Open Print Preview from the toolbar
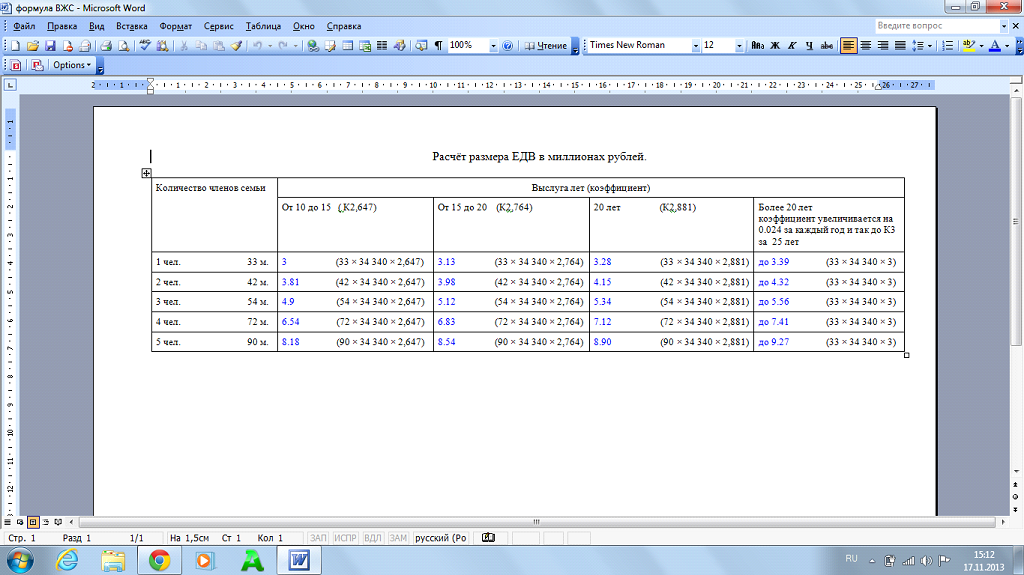Viewport: 1024px width, 575px height. pyautogui.click(x=123, y=46)
